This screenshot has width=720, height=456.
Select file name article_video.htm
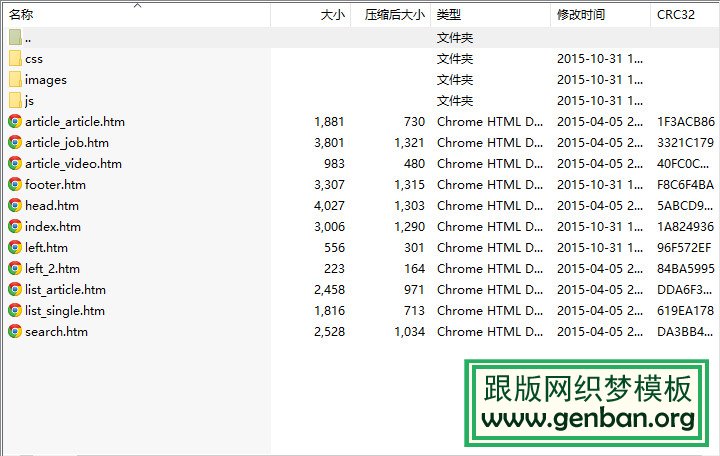pyautogui.click(x=73, y=164)
